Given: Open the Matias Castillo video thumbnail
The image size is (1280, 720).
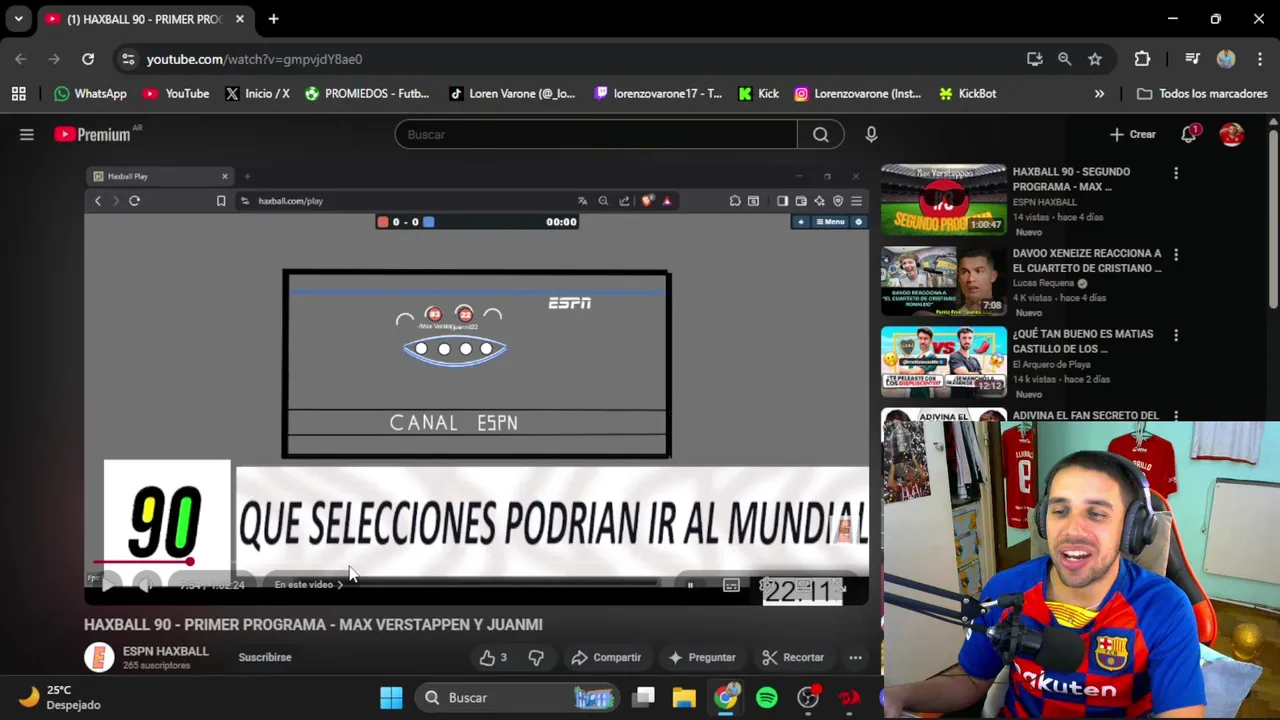Looking at the screenshot, I should (x=943, y=362).
